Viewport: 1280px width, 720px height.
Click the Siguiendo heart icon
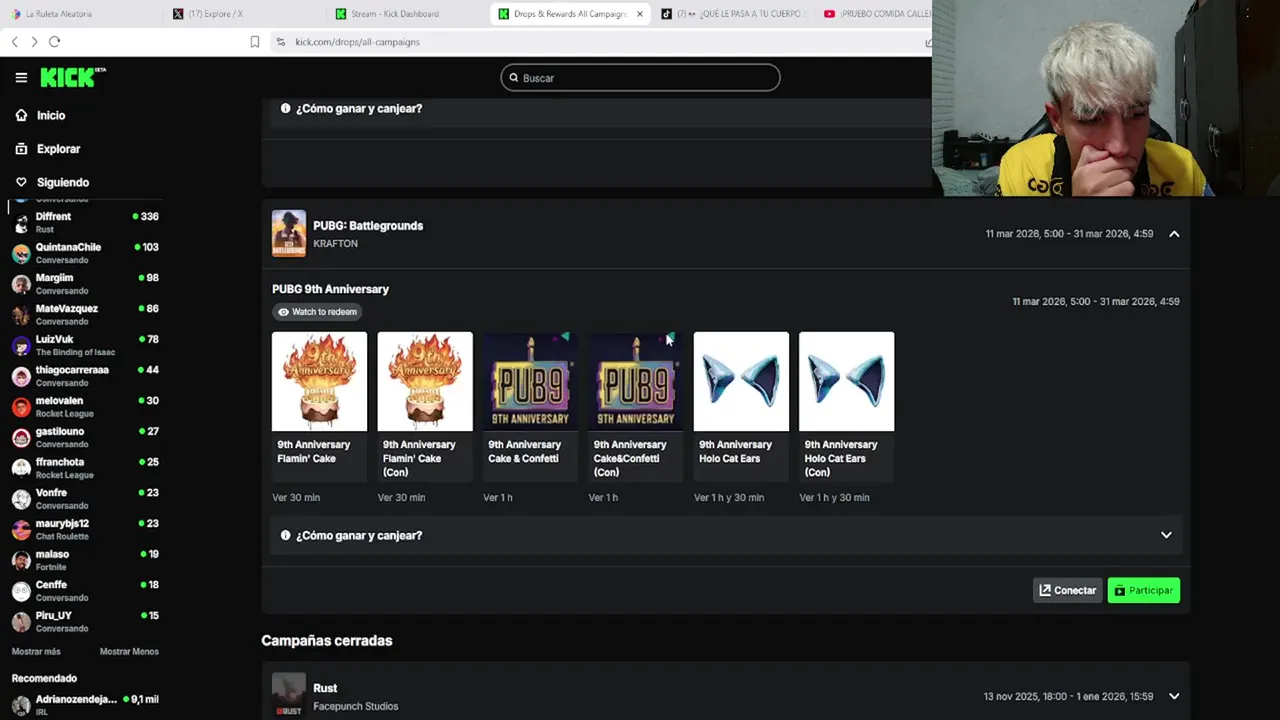21,183
